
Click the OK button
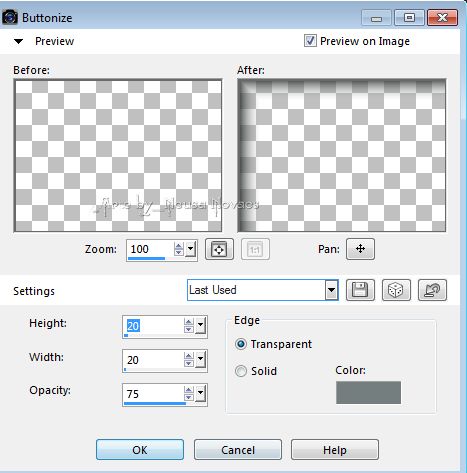tap(140, 450)
